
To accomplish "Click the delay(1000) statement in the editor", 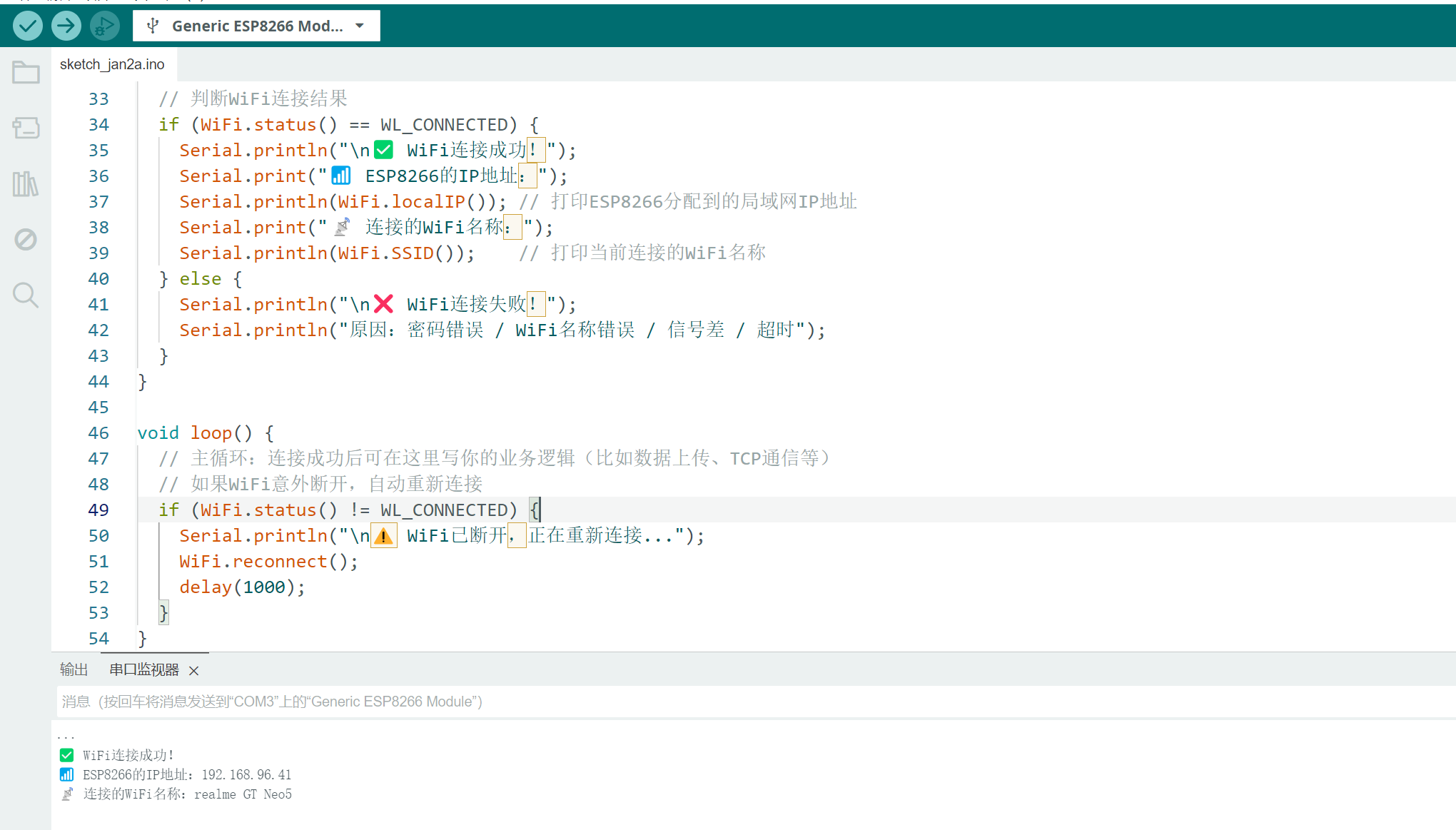I will [x=241, y=587].
